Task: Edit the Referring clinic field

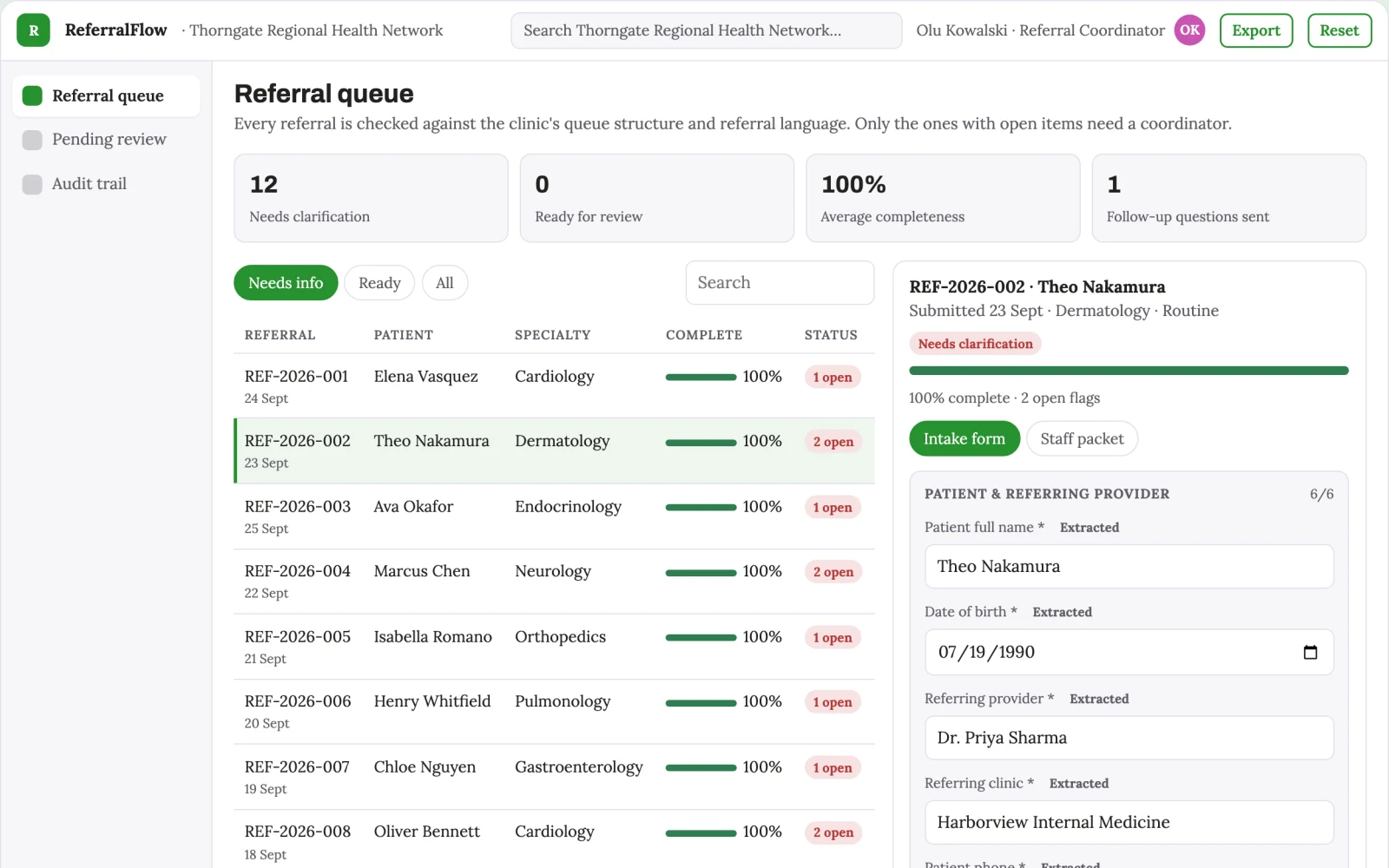Action: (x=1129, y=822)
